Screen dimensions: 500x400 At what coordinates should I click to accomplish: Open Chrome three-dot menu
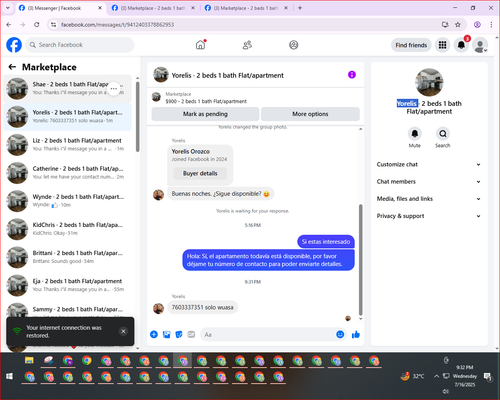[x=491, y=25]
